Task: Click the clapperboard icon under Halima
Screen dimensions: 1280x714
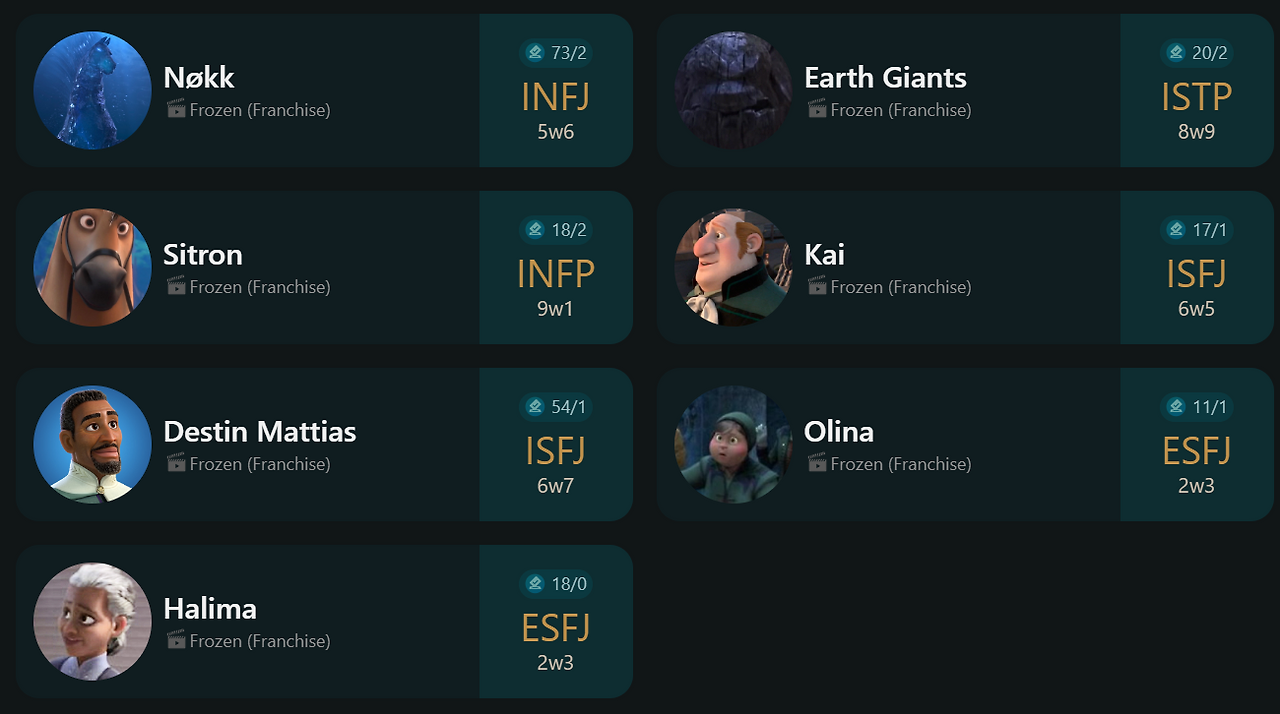Action: [x=176, y=640]
